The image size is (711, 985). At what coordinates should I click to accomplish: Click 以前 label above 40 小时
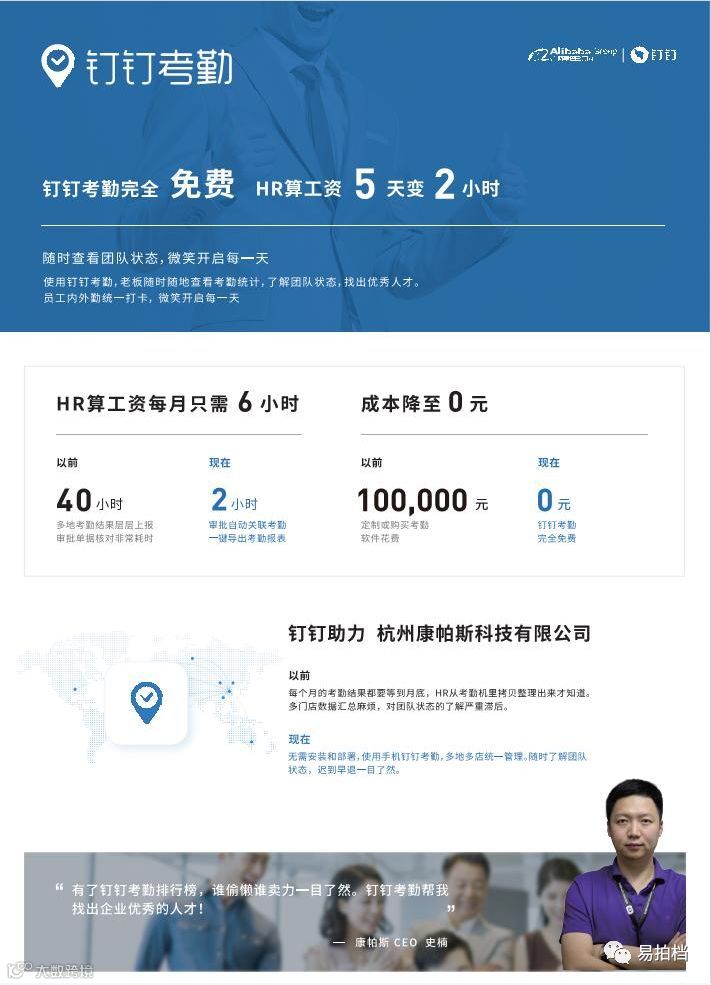click(67, 462)
